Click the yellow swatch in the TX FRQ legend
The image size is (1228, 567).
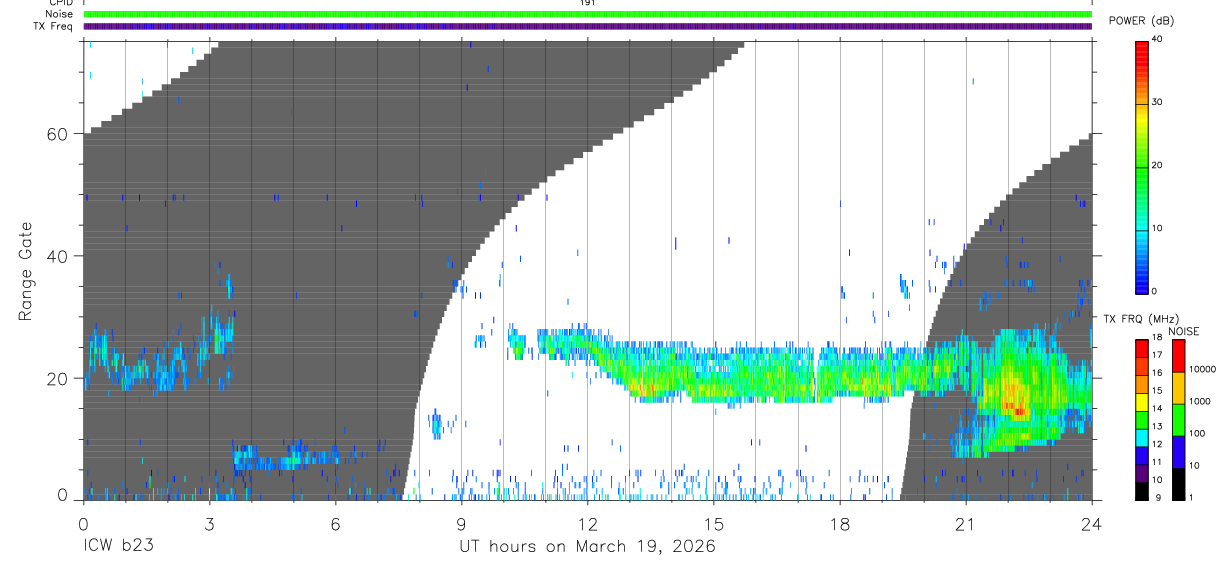coord(1141,401)
